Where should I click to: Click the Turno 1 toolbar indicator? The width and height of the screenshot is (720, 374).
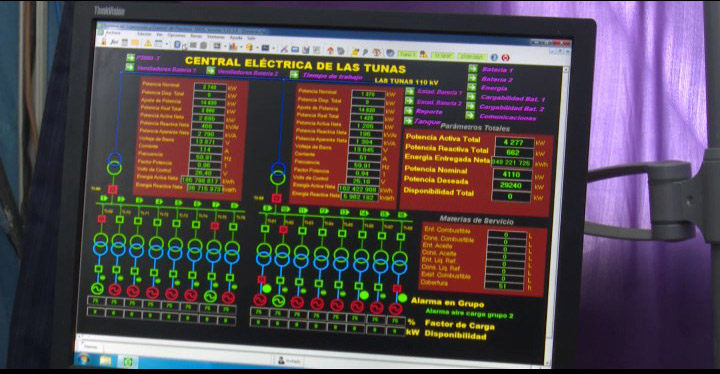pos(407,54)
